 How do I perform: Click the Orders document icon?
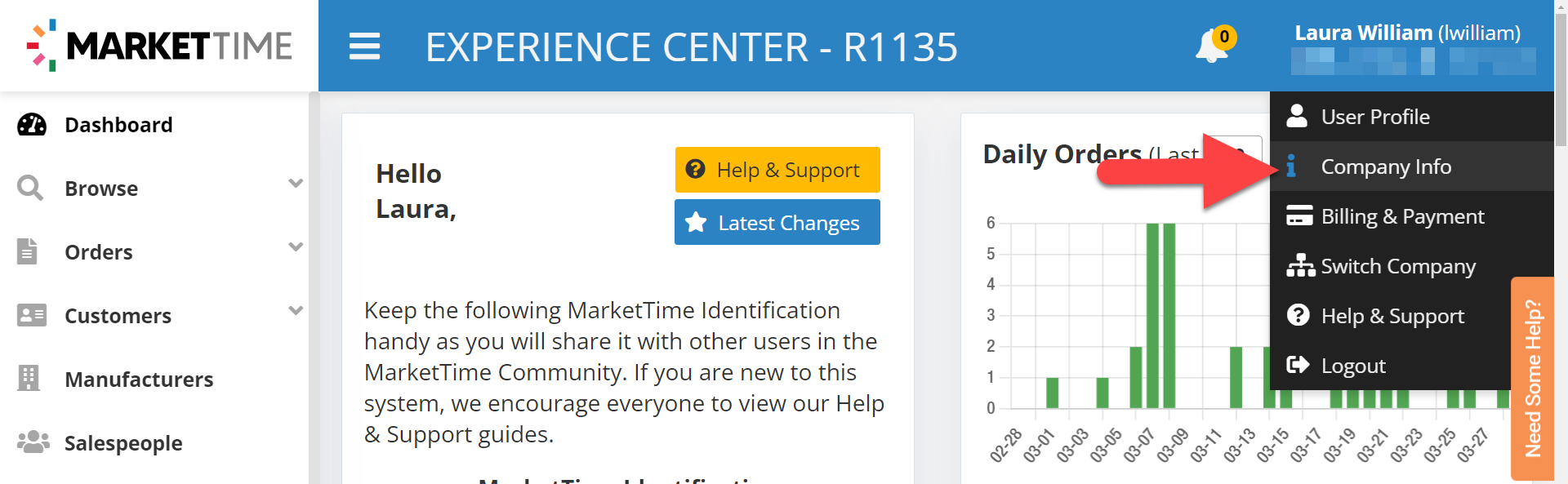(28, 251)
